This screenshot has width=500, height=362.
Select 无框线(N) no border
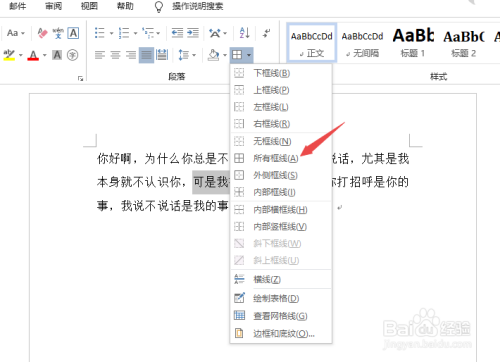click(281, 141)
